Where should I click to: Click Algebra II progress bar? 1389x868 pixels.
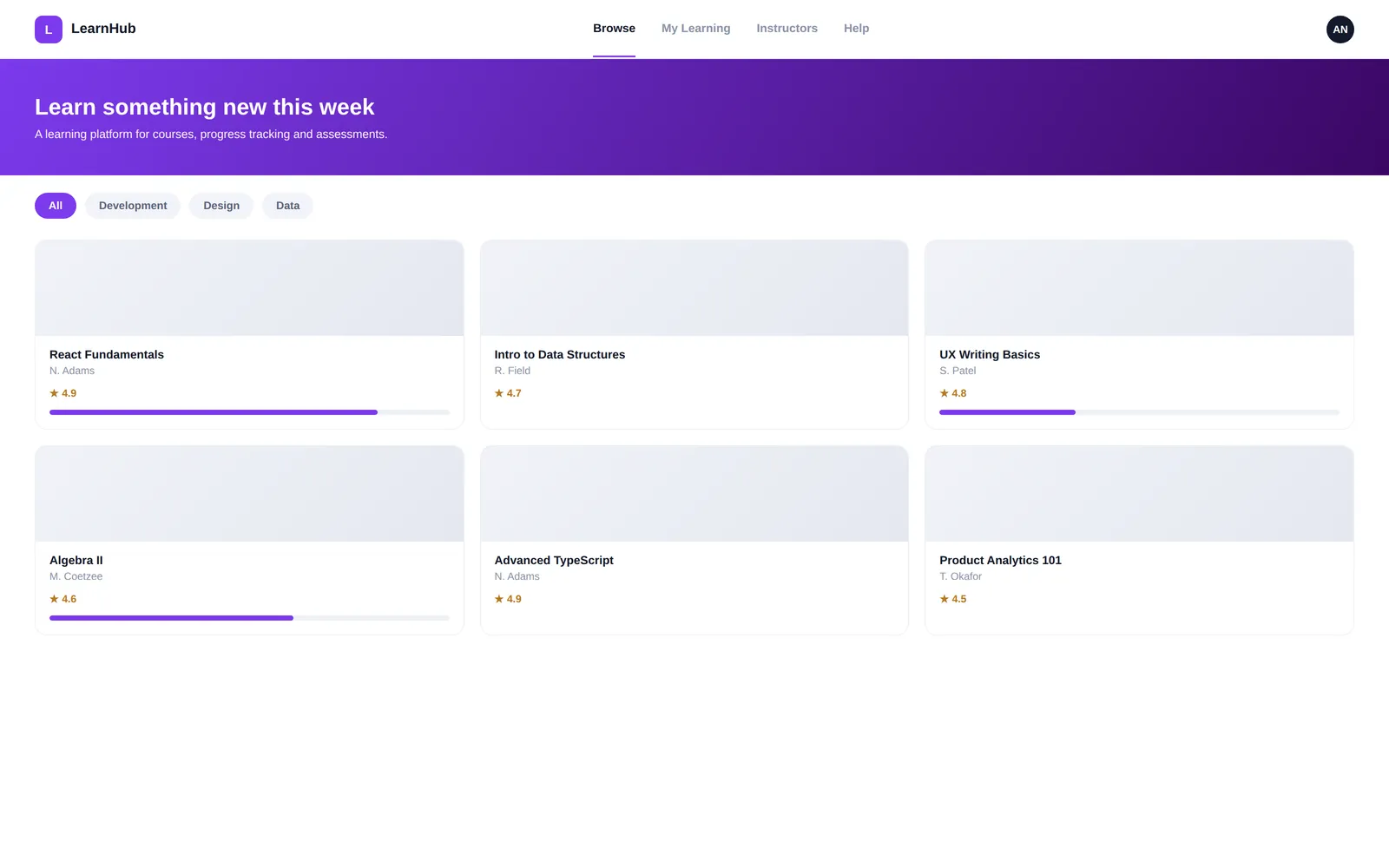tap(249, 618)
